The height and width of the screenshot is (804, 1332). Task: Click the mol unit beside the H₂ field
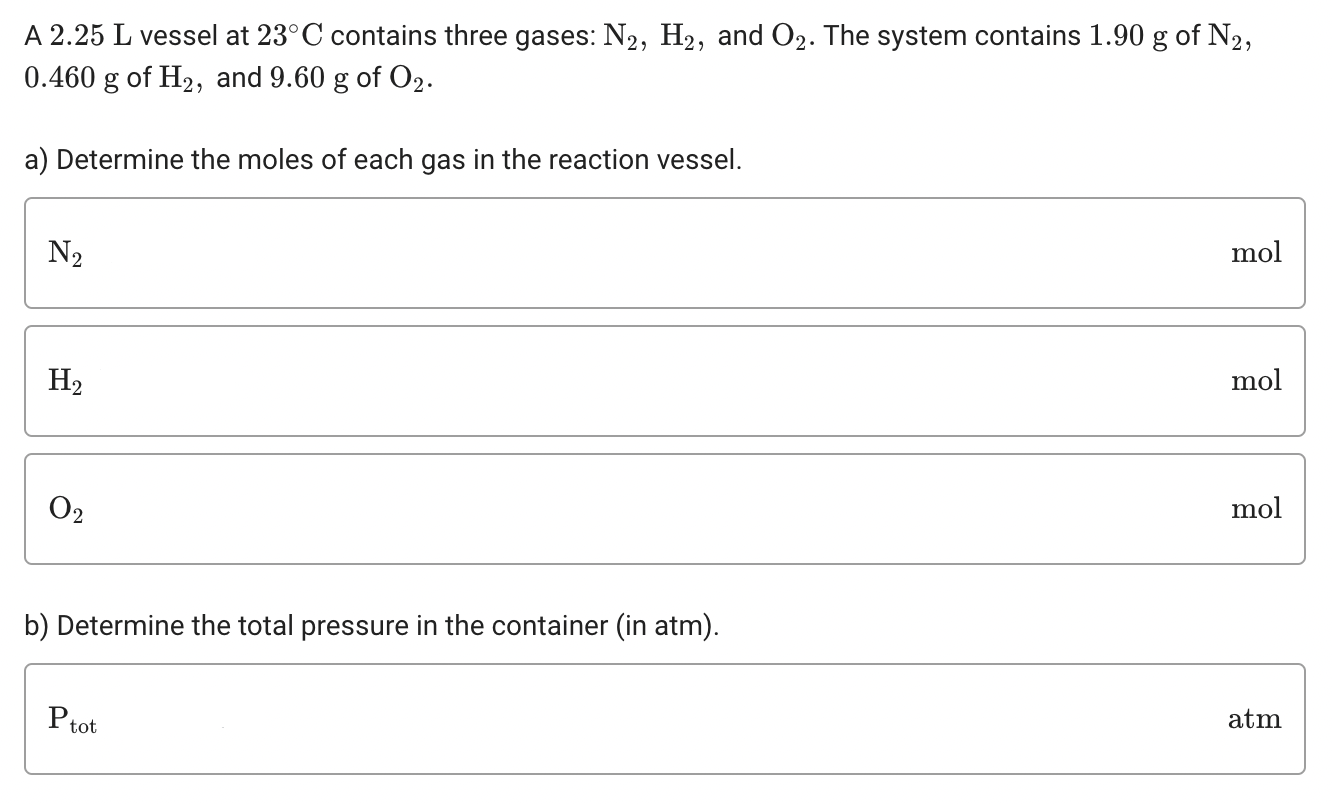point(1257,381)
